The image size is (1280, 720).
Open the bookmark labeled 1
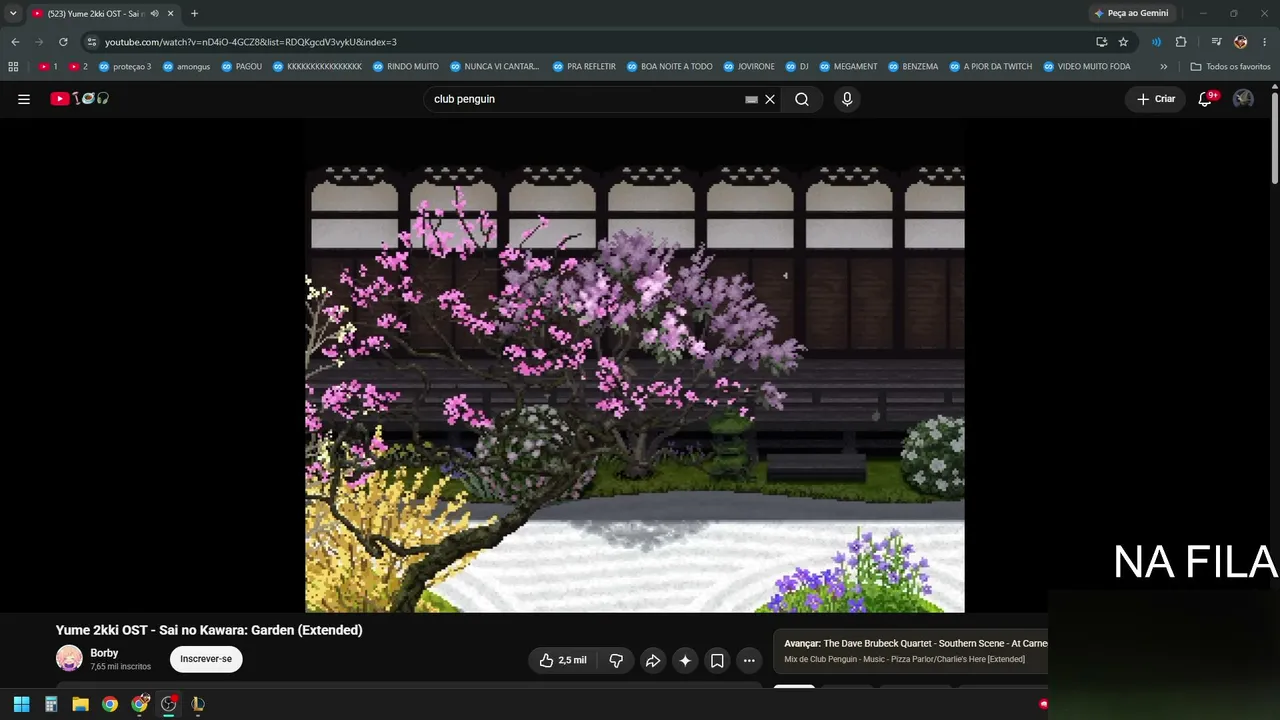(x=48, y=67)
